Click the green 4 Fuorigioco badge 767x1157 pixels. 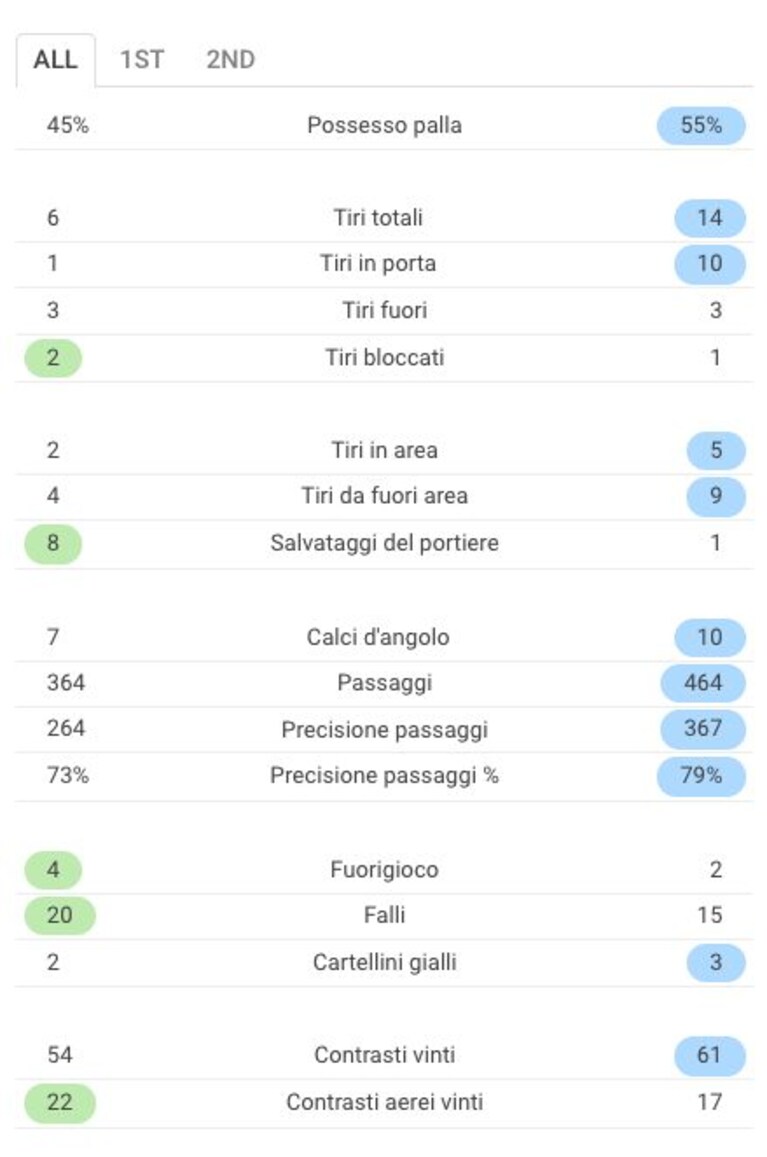[53, 870]
